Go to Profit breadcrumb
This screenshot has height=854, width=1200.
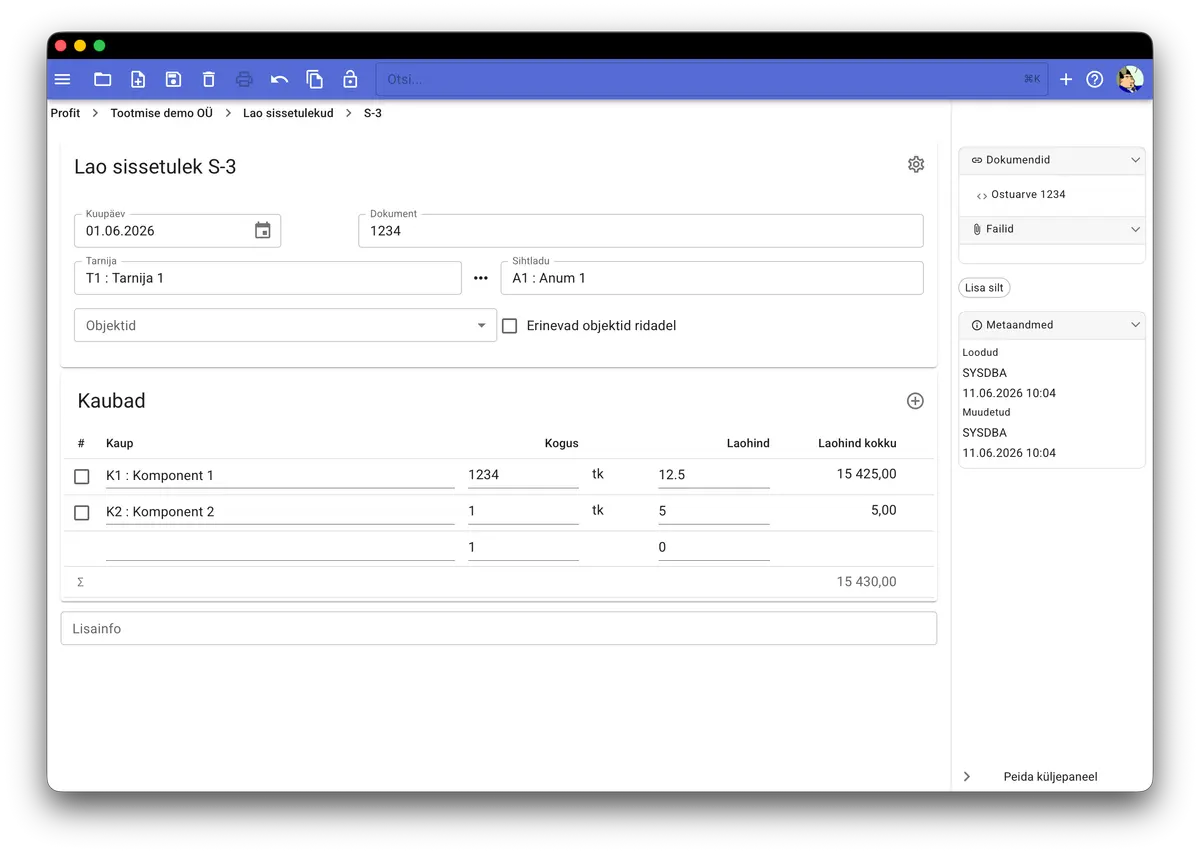(x=65, y=113)
